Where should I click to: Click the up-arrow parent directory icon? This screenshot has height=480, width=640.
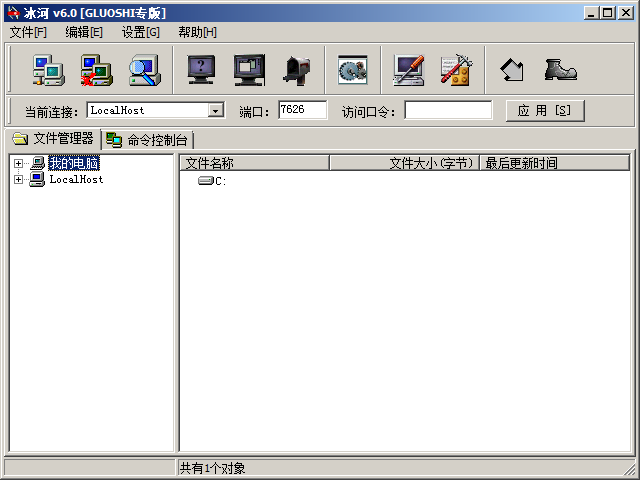pos(512,70)
